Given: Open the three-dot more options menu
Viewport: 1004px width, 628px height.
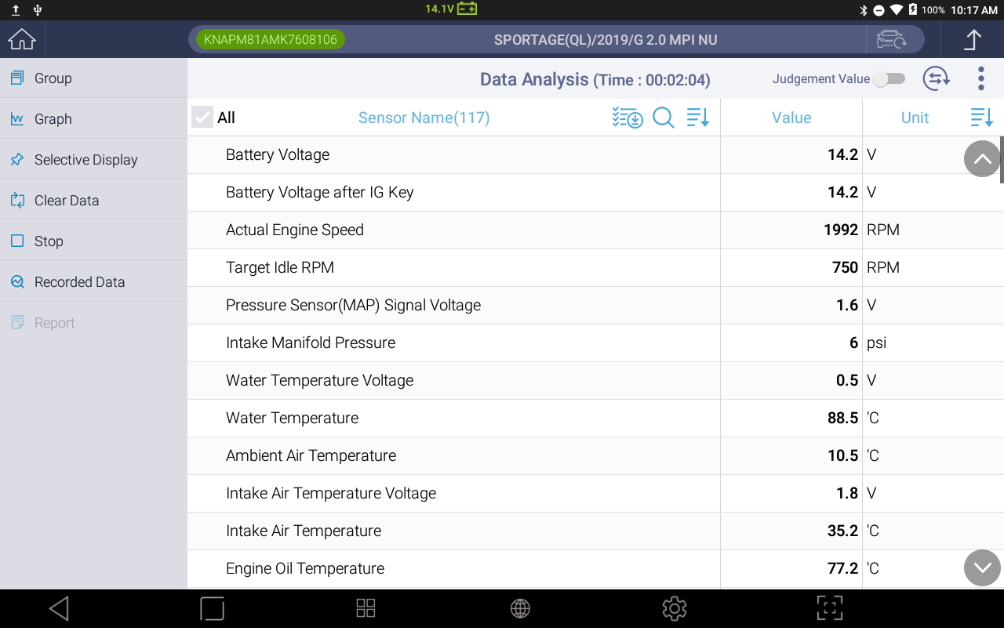Looking at the screenshot, I should click(x=980, y=79).
